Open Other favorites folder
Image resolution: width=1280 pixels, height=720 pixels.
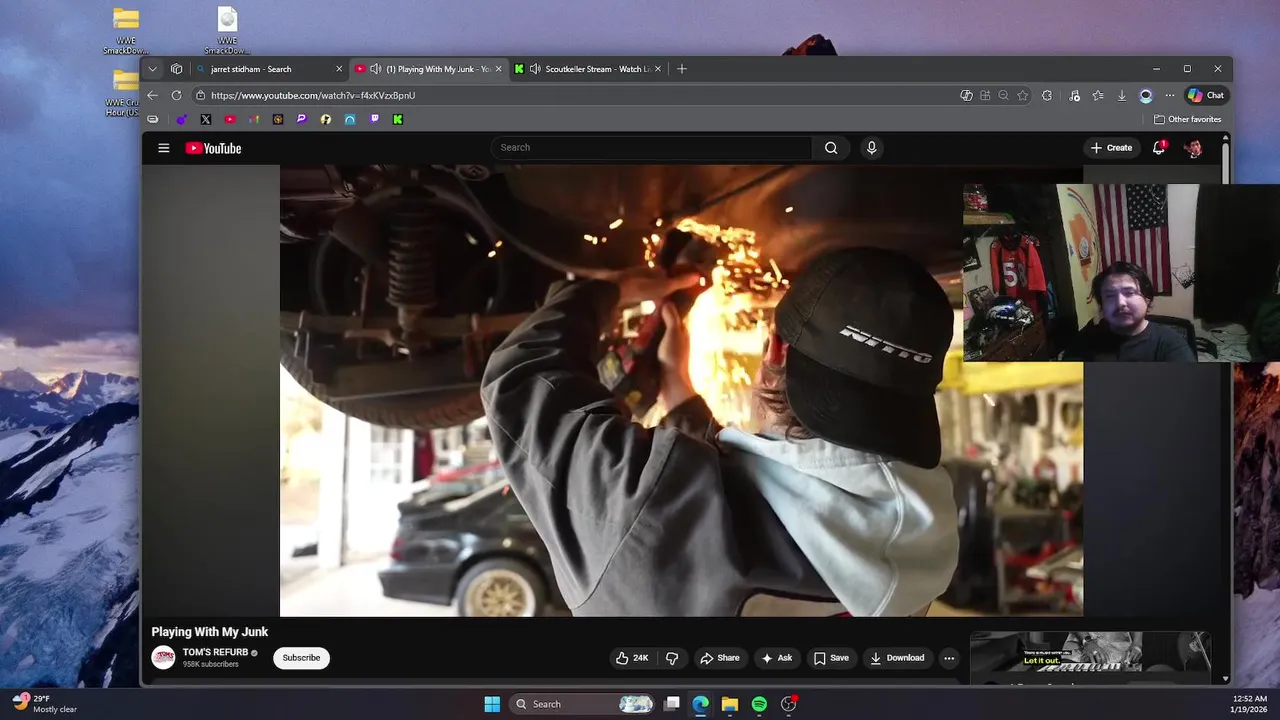point(1188,119)
